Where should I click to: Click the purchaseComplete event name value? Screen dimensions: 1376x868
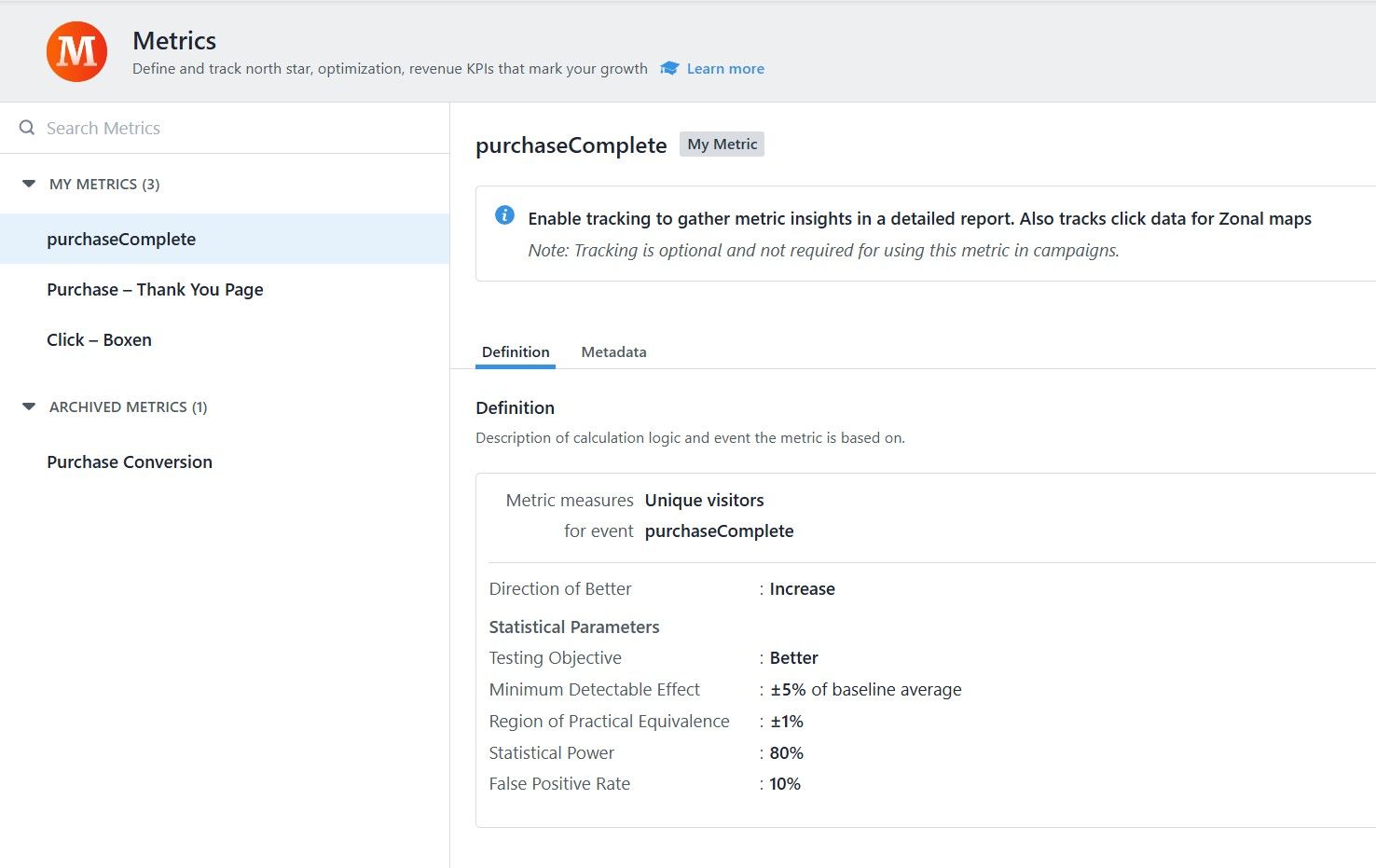point(719,530)
